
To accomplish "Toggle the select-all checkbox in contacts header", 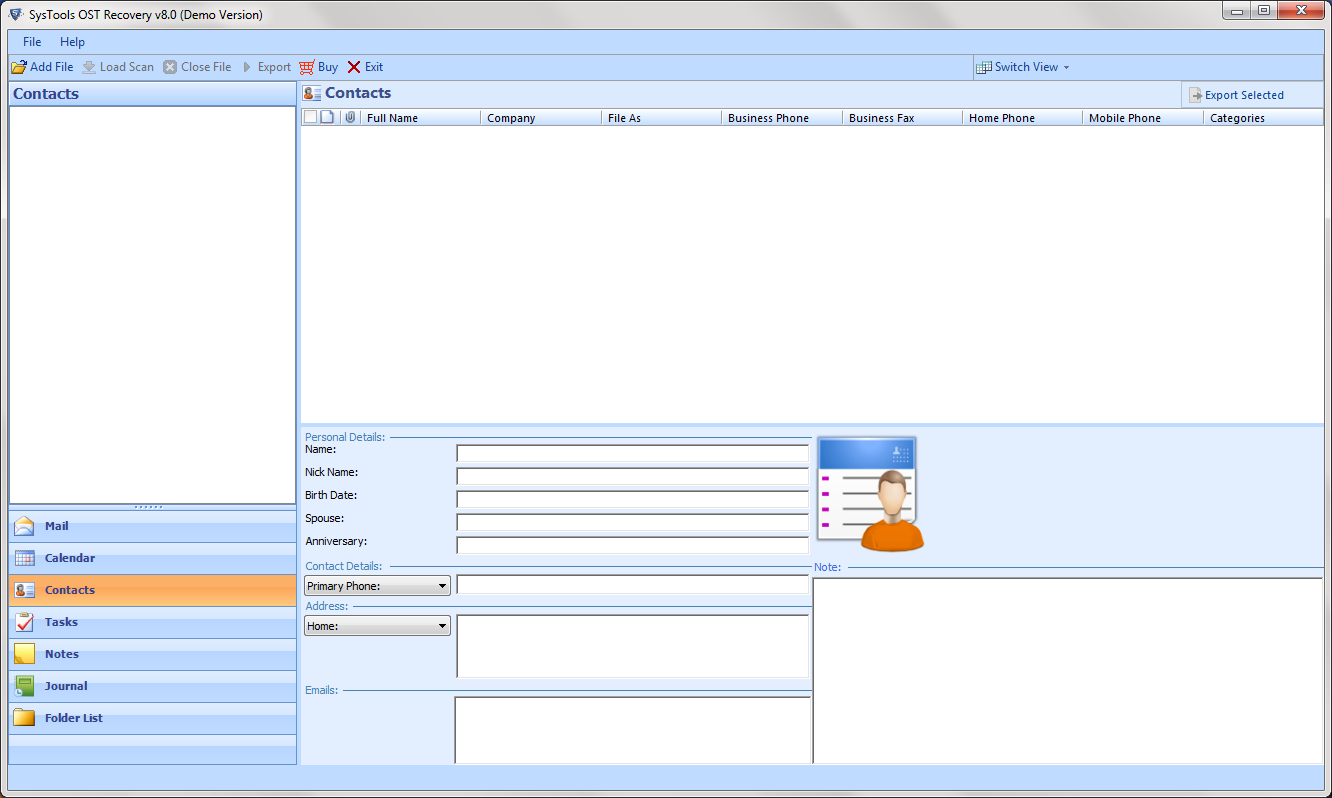I will 310,117.
